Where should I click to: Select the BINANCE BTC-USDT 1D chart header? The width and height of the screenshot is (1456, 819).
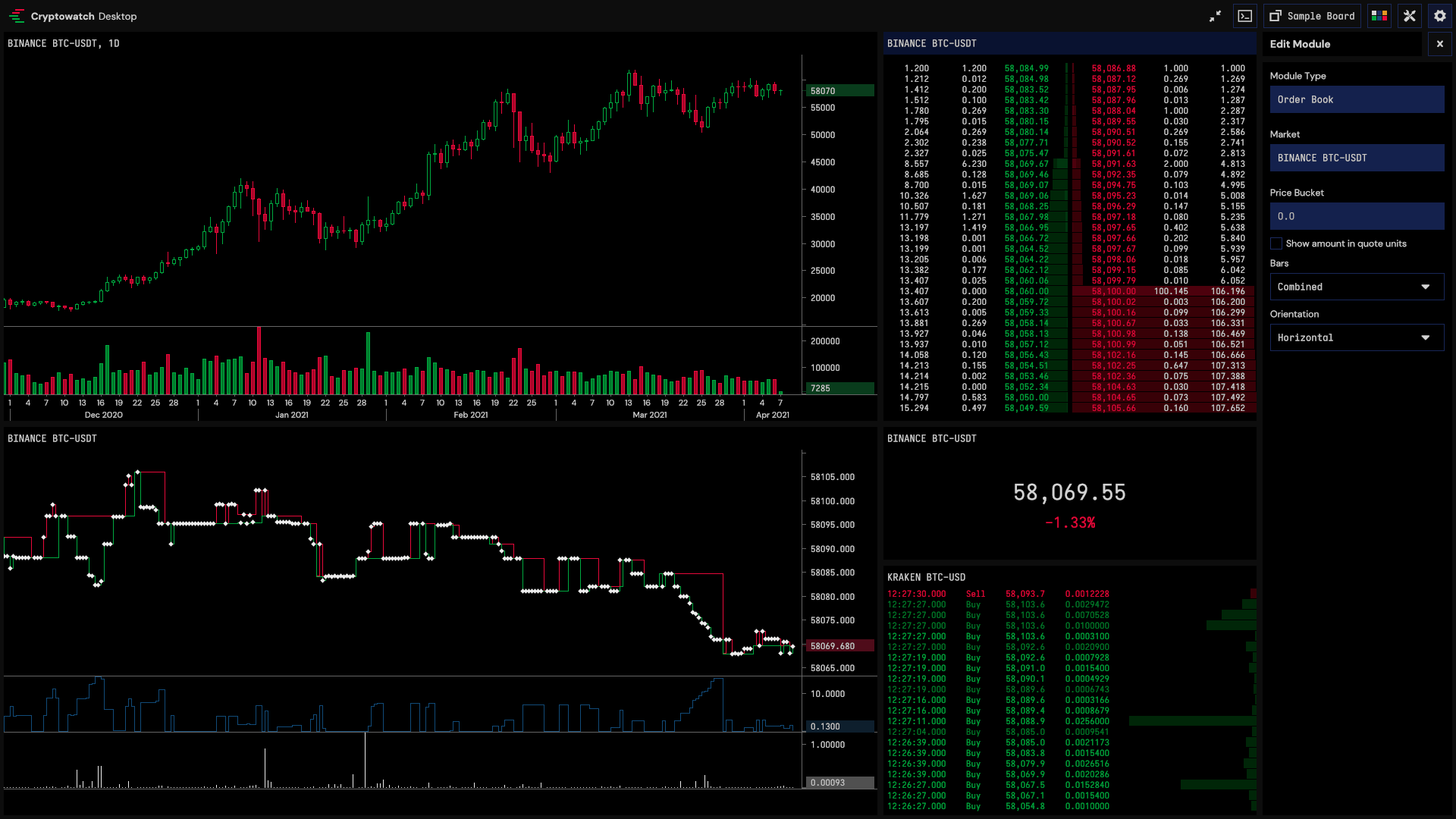click(64, 43)
